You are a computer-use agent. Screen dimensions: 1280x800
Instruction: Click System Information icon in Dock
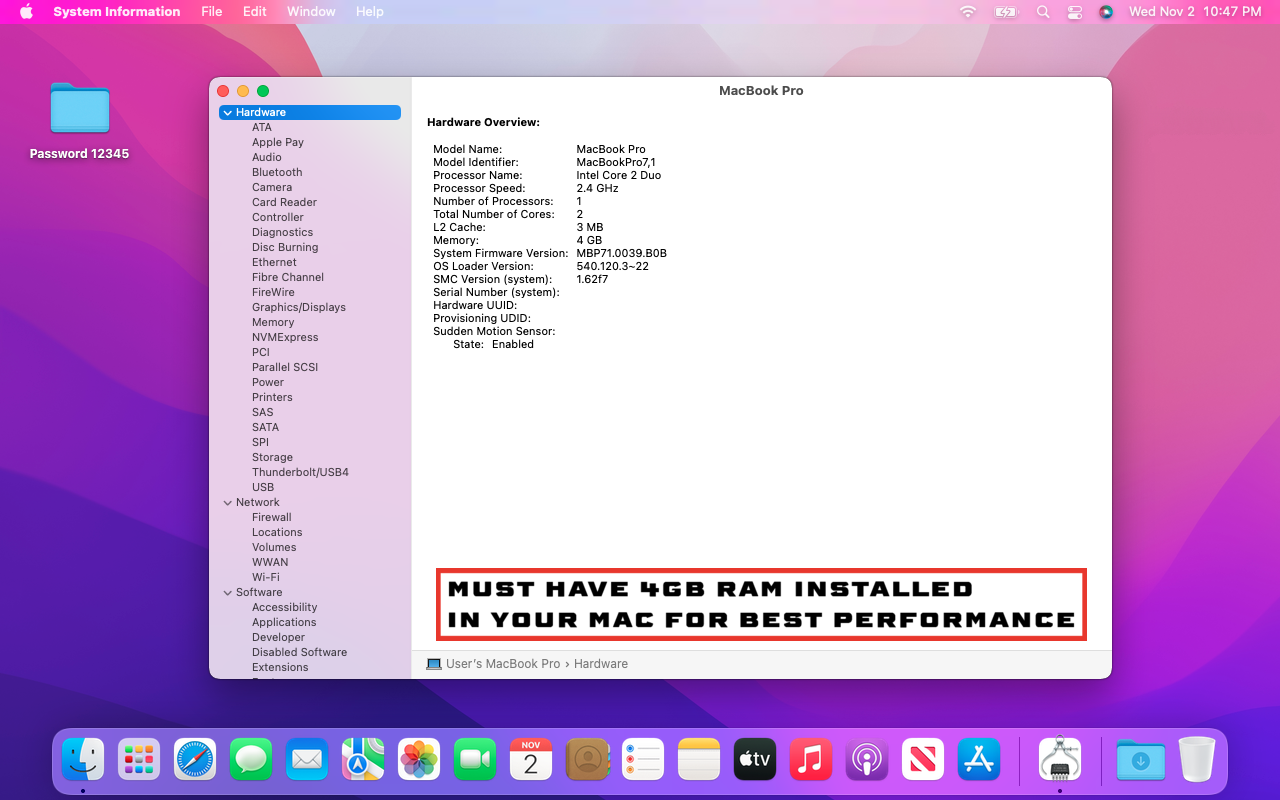click(x=1060, y=759)
